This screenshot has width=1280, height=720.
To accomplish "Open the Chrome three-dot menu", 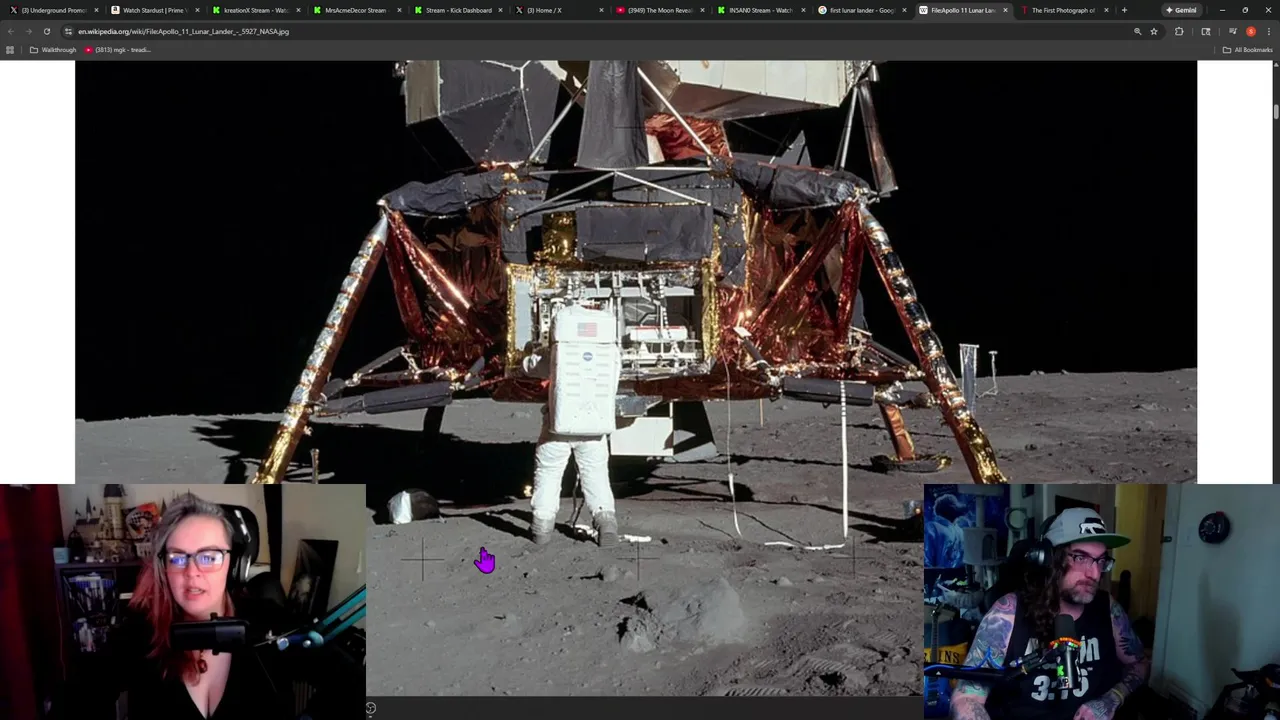I will point(1269,31).
